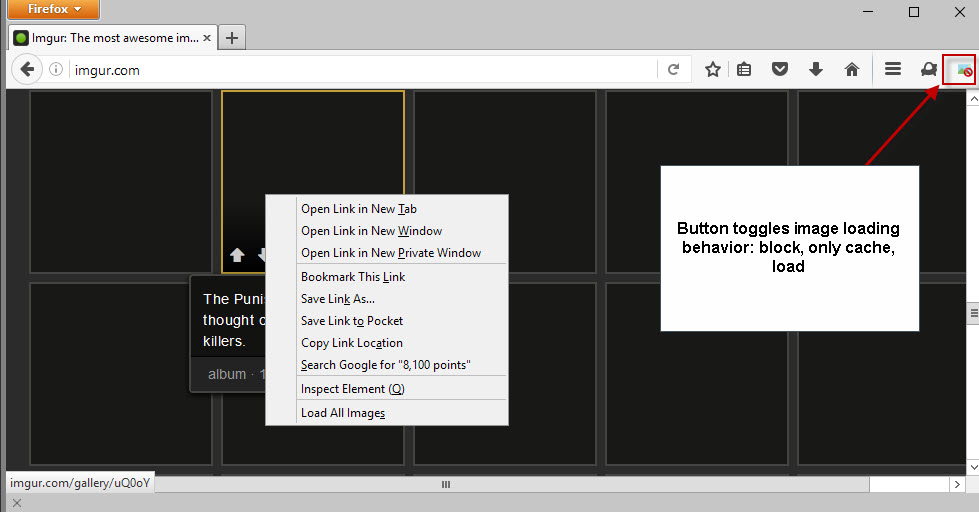Open a new tab with plus button
This screenshot has width=979, height=512.
click(232, 38)
